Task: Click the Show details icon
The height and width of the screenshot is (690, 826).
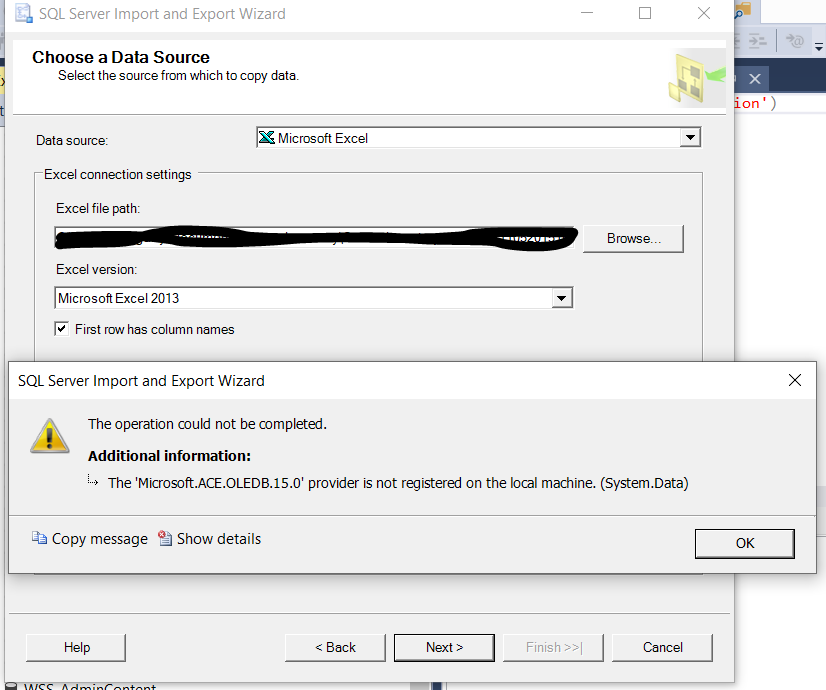Action: (165, 538)
